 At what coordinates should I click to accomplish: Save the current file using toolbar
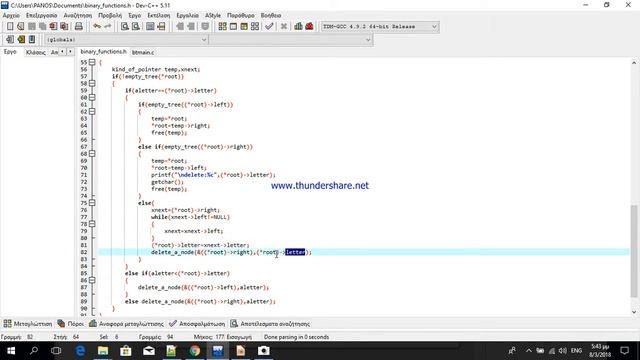click(x=31, y=27)
